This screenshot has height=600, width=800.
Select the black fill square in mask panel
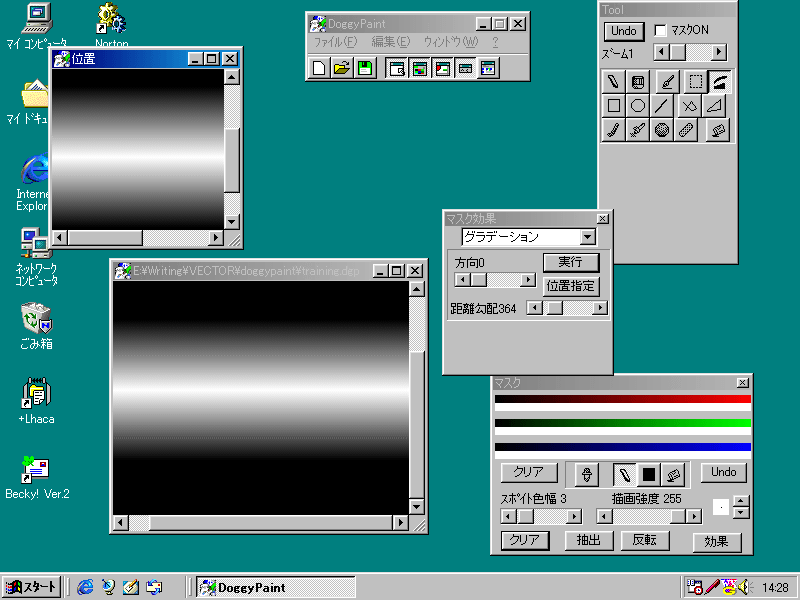click(x=649, y=473)
